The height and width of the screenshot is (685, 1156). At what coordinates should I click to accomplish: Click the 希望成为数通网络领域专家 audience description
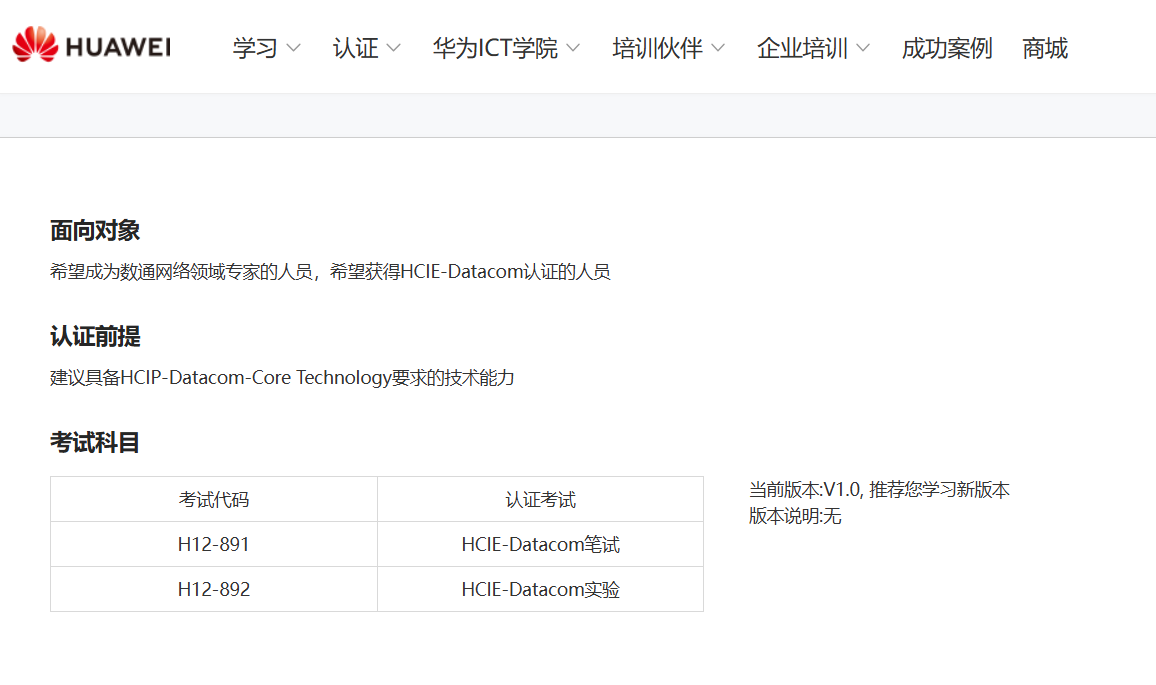click(330, 271)
